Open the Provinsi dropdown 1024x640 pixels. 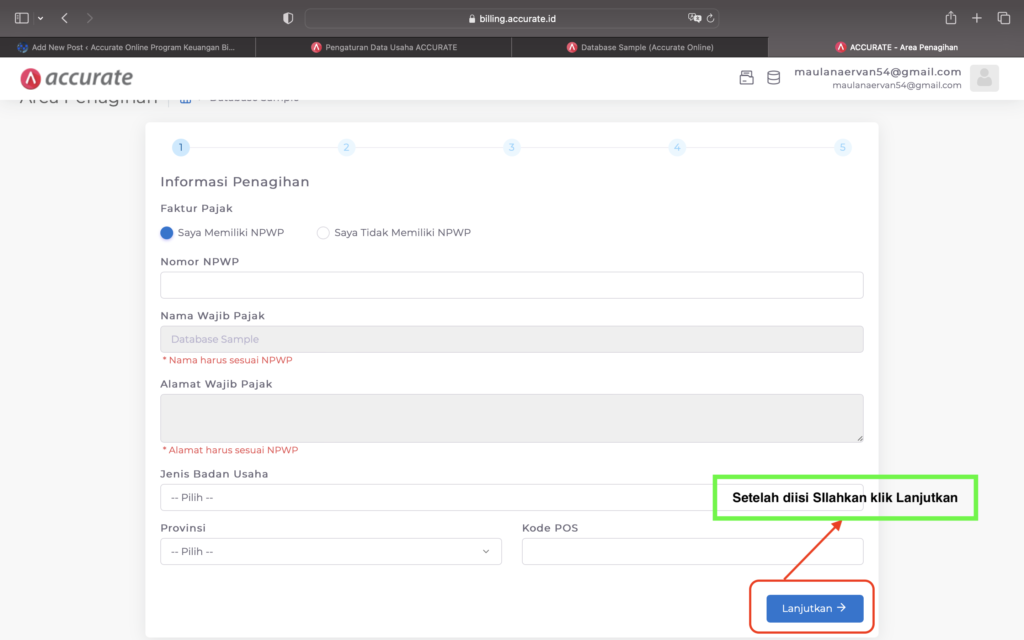(x=331, y=551)
